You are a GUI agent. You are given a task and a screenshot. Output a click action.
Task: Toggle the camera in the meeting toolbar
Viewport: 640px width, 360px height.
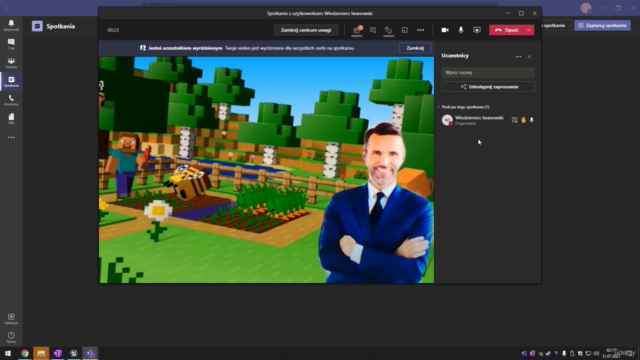[x=445, y=30]
